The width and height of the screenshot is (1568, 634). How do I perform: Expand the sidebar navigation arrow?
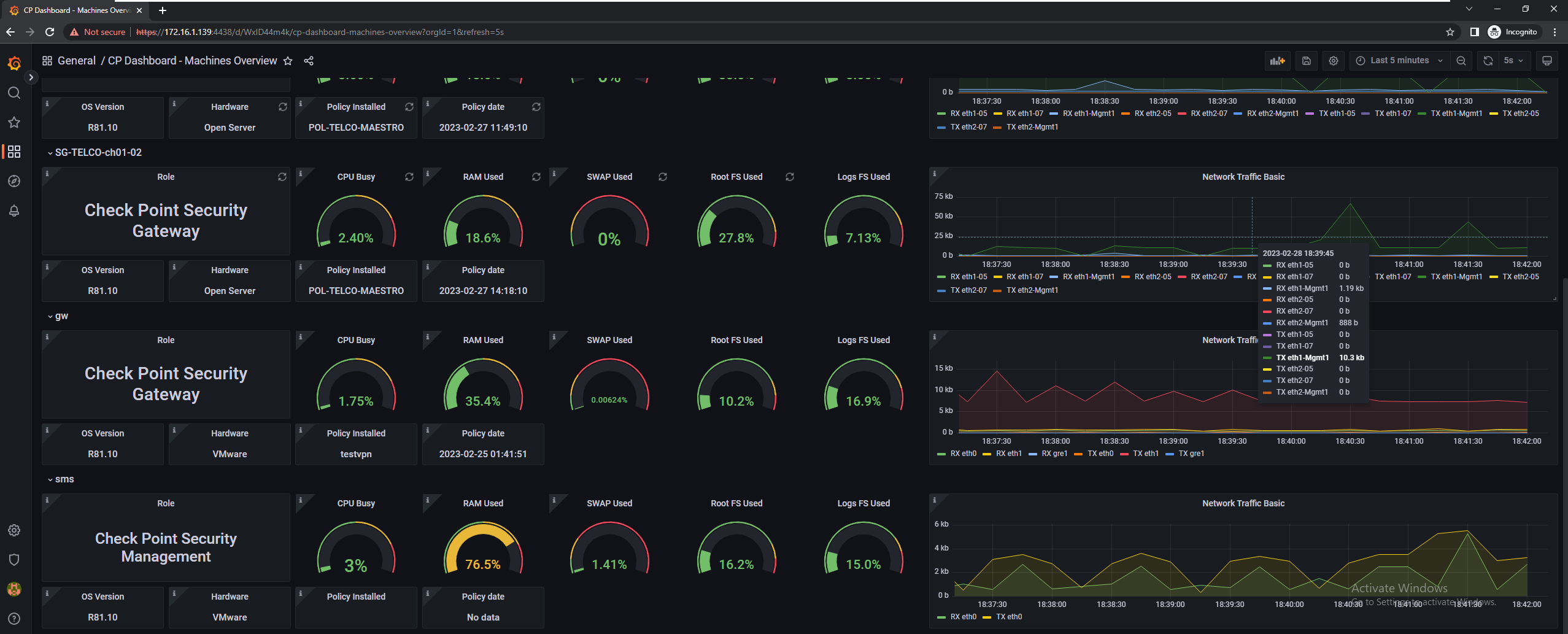point(31,77)
